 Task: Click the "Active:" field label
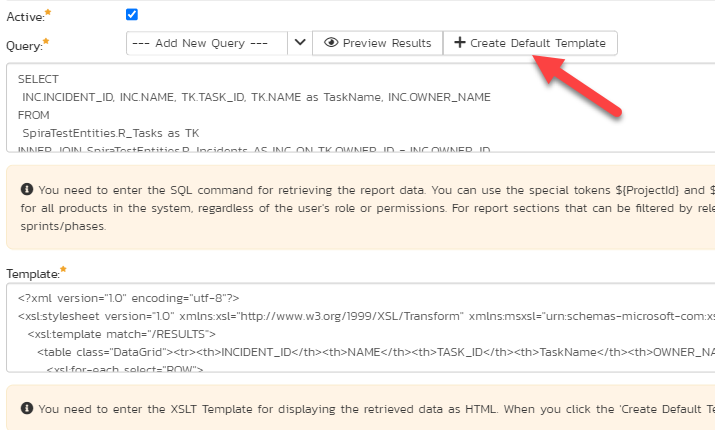pyautogui.click(x=25, y=17)
